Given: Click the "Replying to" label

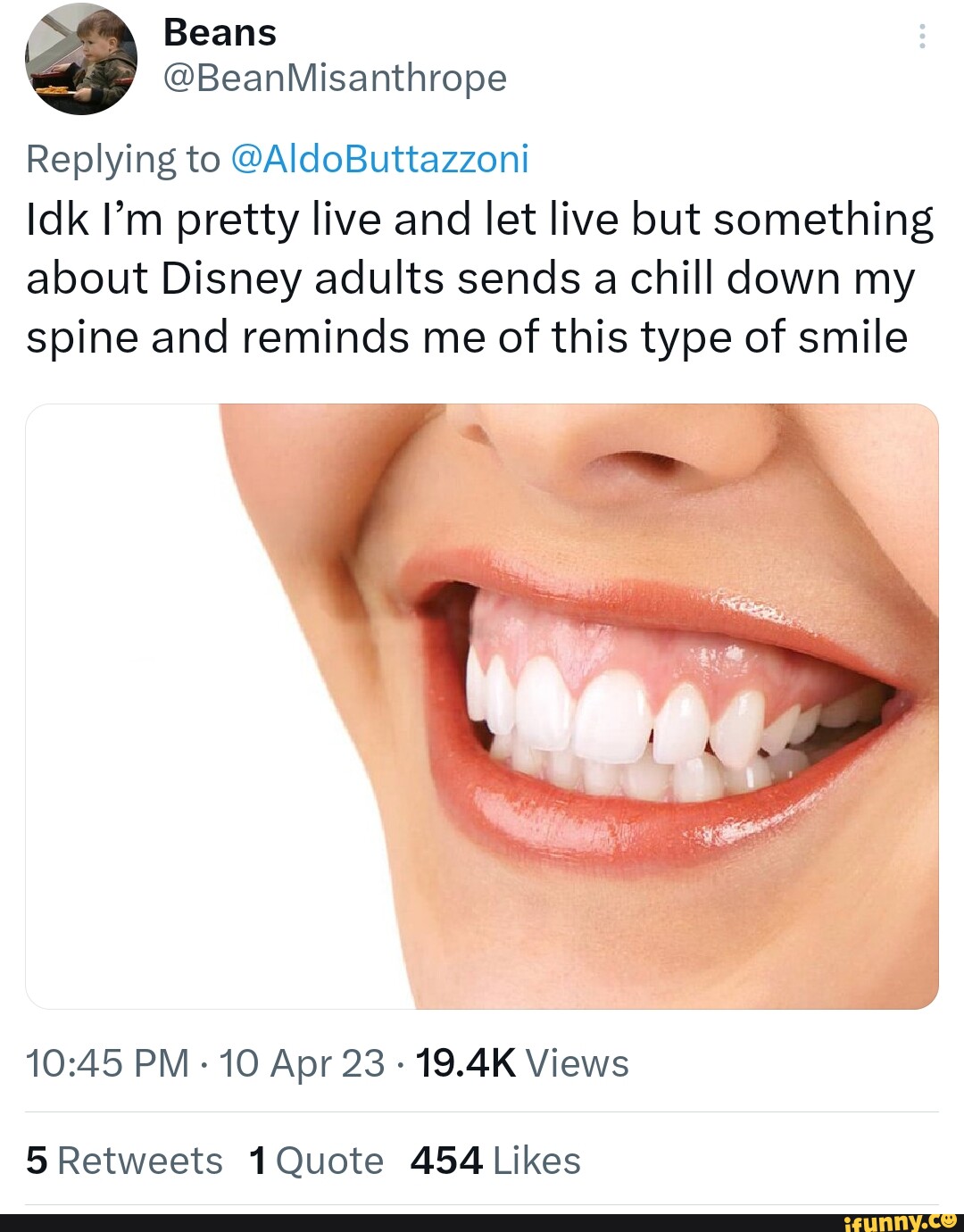Looking at the screenshot, I should click(x=123, y=159).
